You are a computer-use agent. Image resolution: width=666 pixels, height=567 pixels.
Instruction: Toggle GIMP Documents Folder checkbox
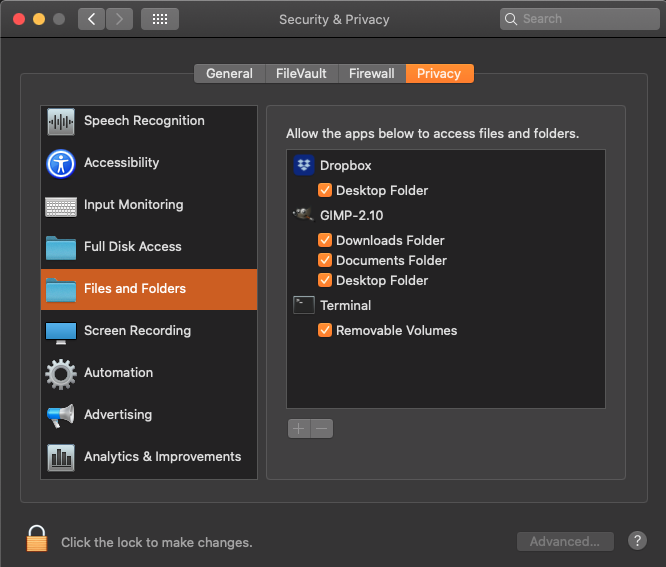(x=325, y=260)
